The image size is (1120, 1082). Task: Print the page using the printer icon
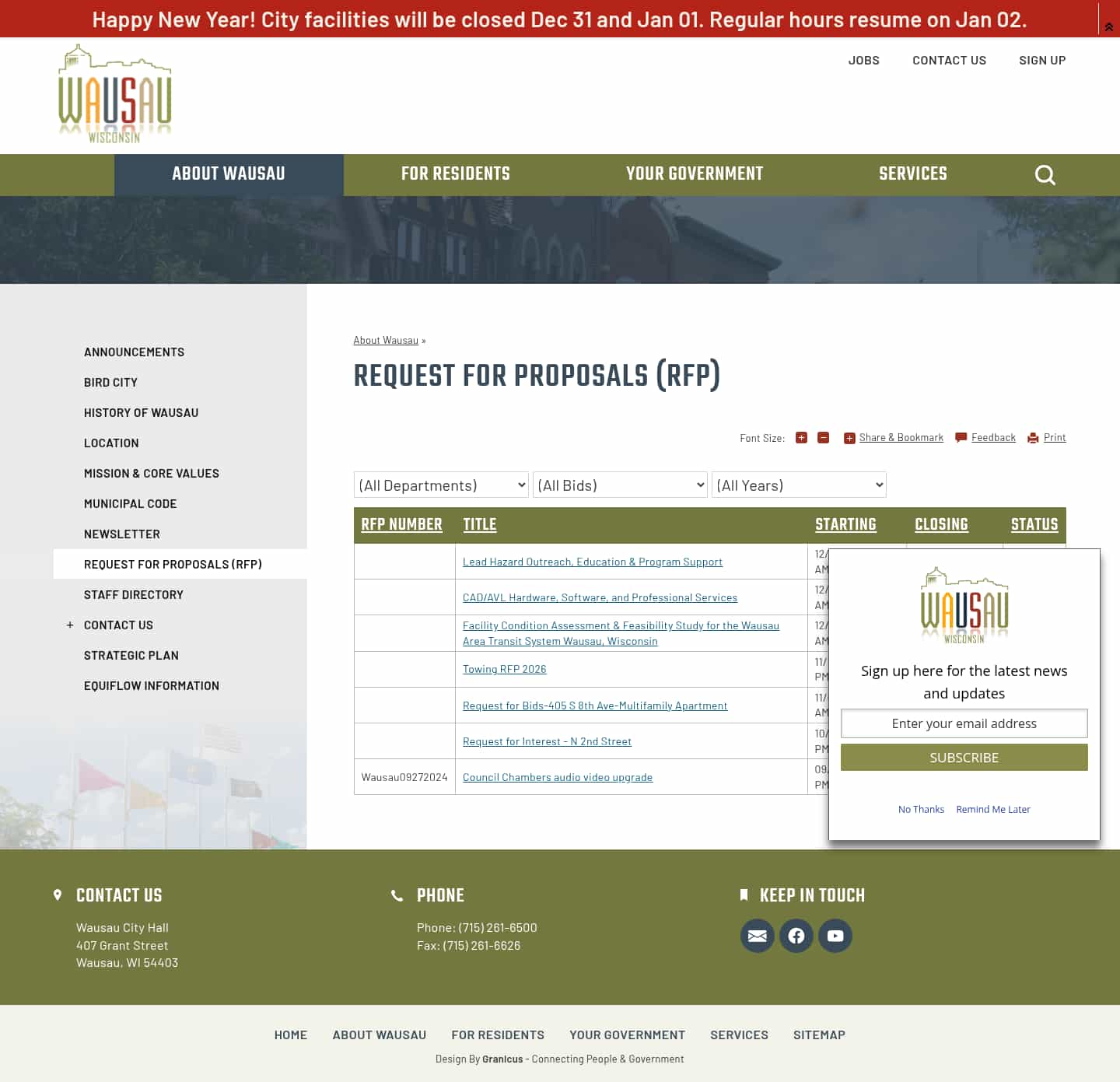(1032, 437)
